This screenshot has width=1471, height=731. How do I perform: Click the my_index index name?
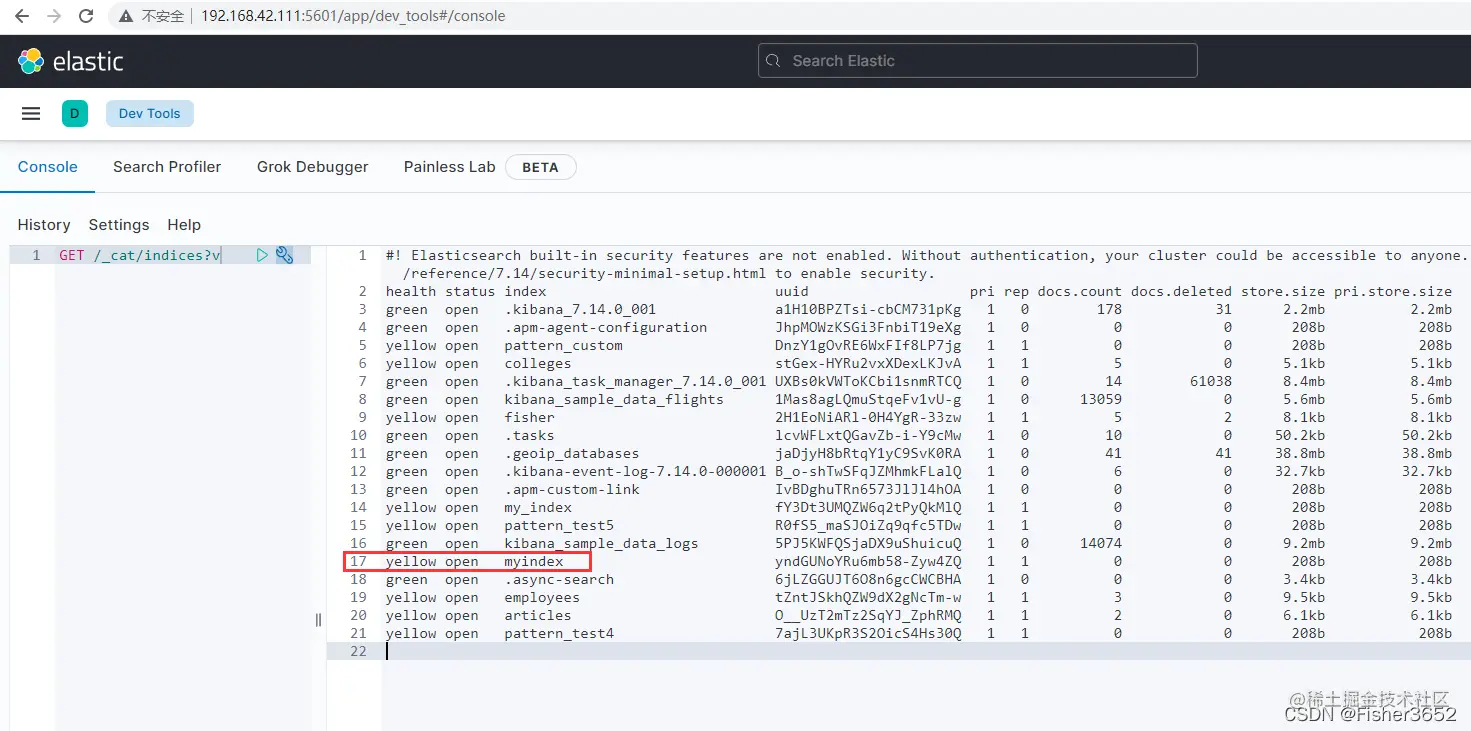(538, 507)
